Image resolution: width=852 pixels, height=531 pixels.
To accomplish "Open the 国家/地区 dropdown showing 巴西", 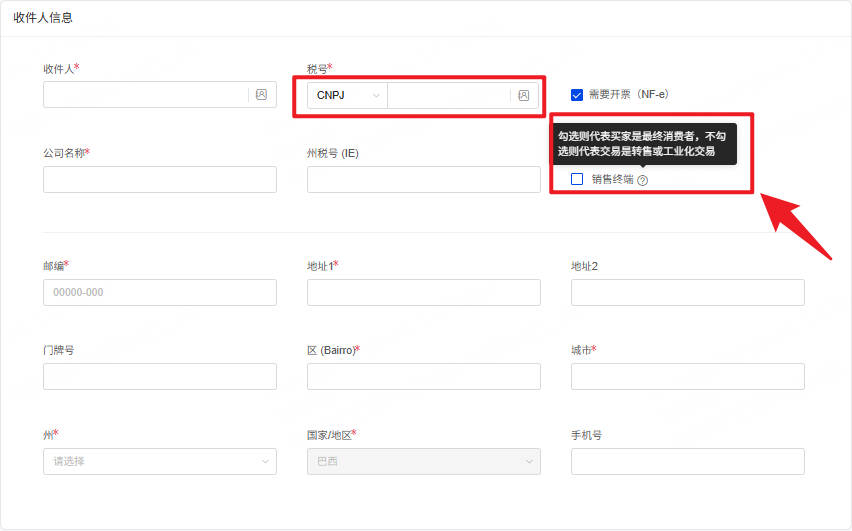I will [x=424, y=461].
